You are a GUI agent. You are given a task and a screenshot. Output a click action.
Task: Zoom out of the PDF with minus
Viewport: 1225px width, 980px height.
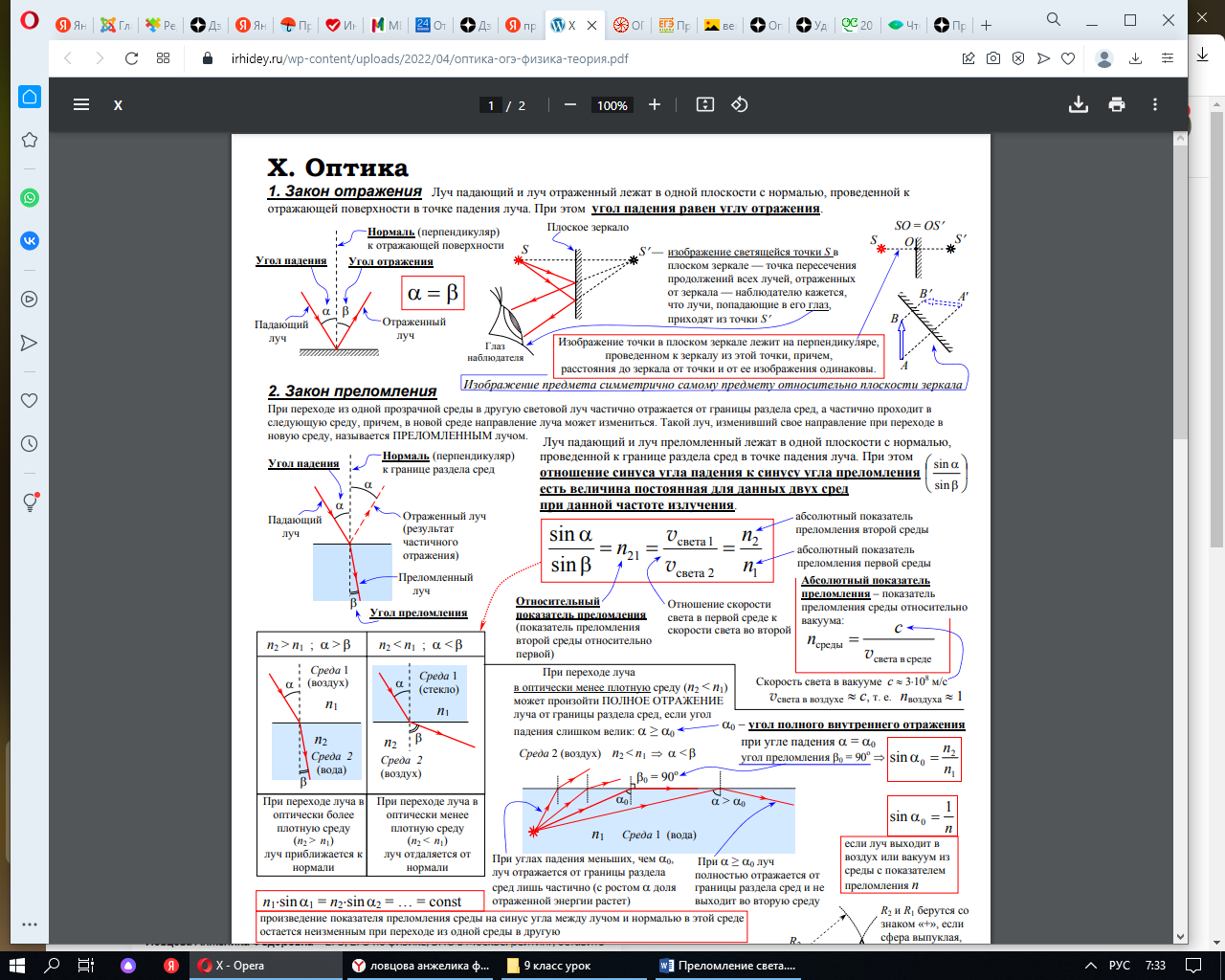pos(570,104)
